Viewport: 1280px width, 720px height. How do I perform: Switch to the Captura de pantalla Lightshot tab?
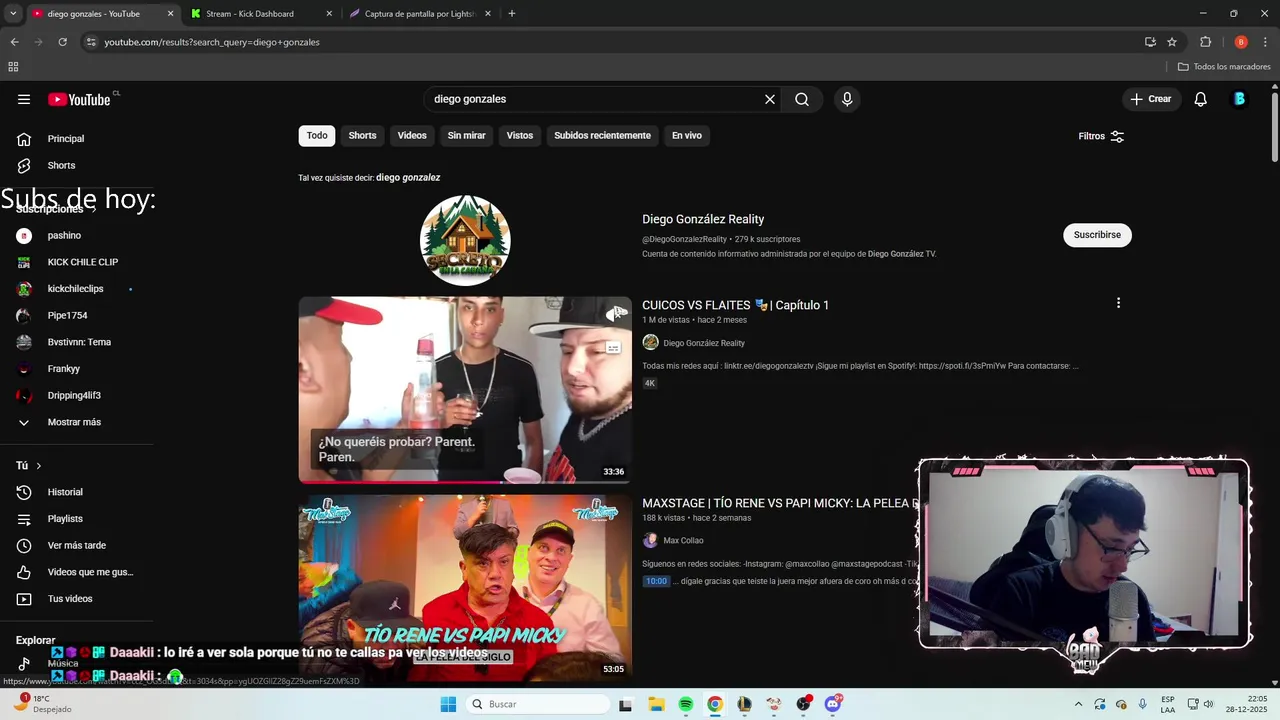click(420, 14)
